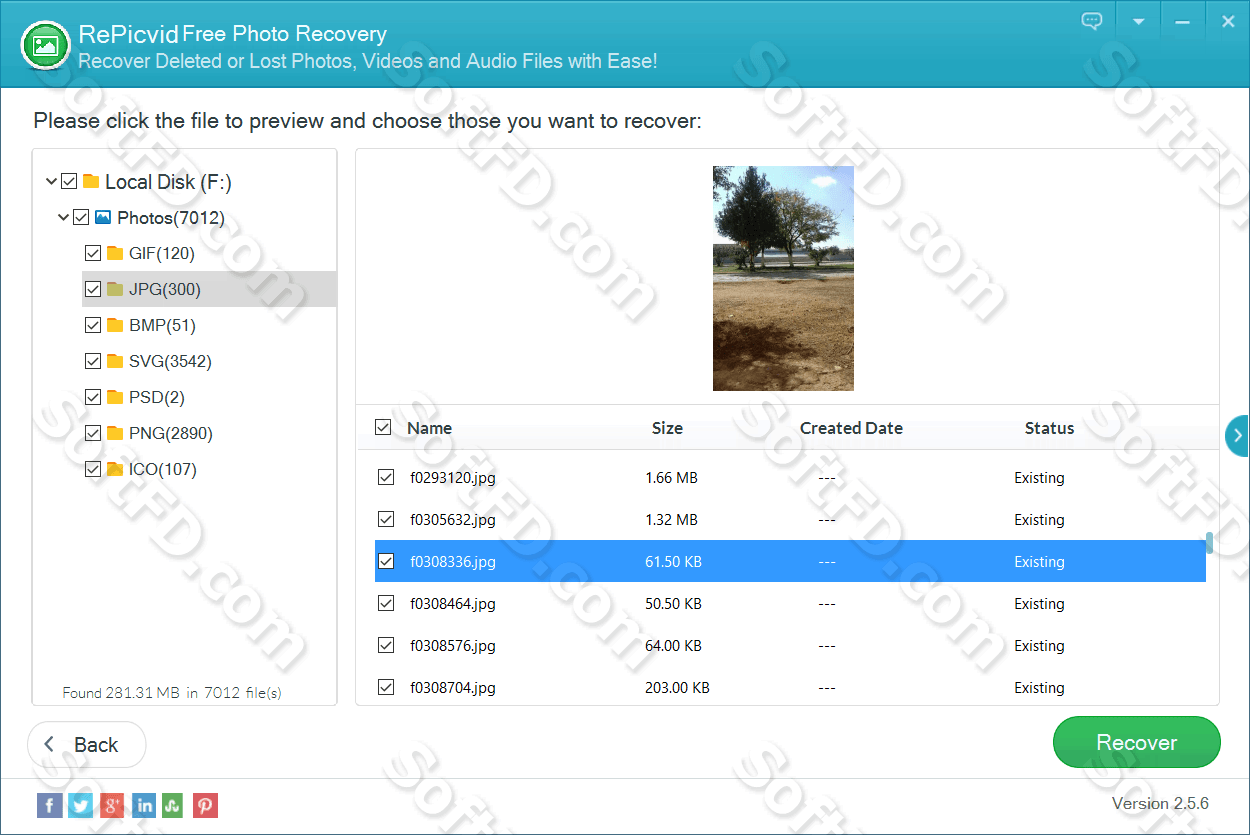Select the SVG(3542) folder in tree

pyautogui.click(x=170, y=361)
